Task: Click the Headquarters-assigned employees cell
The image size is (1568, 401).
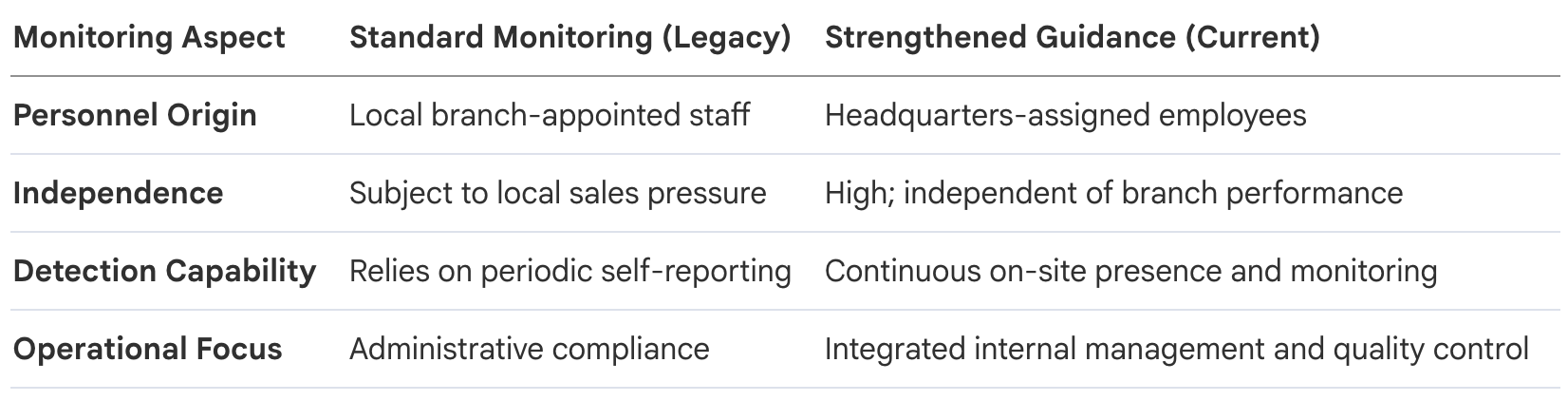Action: pyautogui.click(x=1065, y=115)
